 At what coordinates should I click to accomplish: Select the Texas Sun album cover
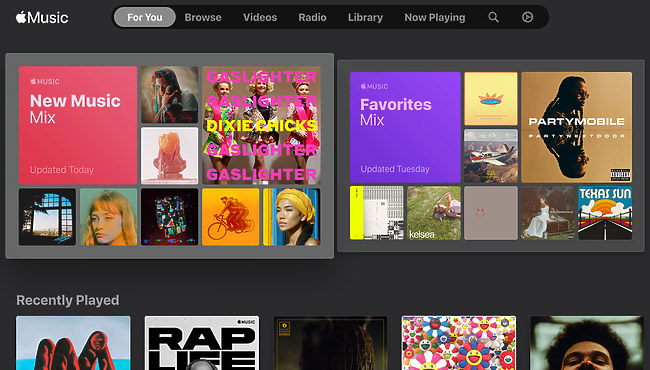click(x=605, y=213)
